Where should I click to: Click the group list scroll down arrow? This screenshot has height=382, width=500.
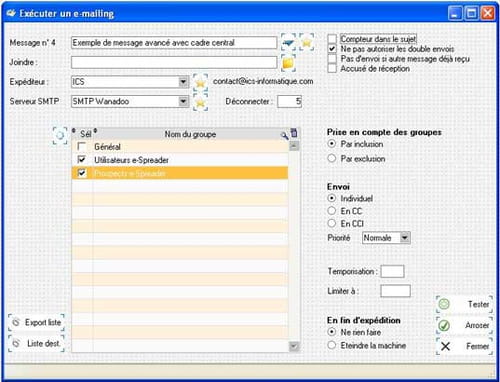point(294,346)
